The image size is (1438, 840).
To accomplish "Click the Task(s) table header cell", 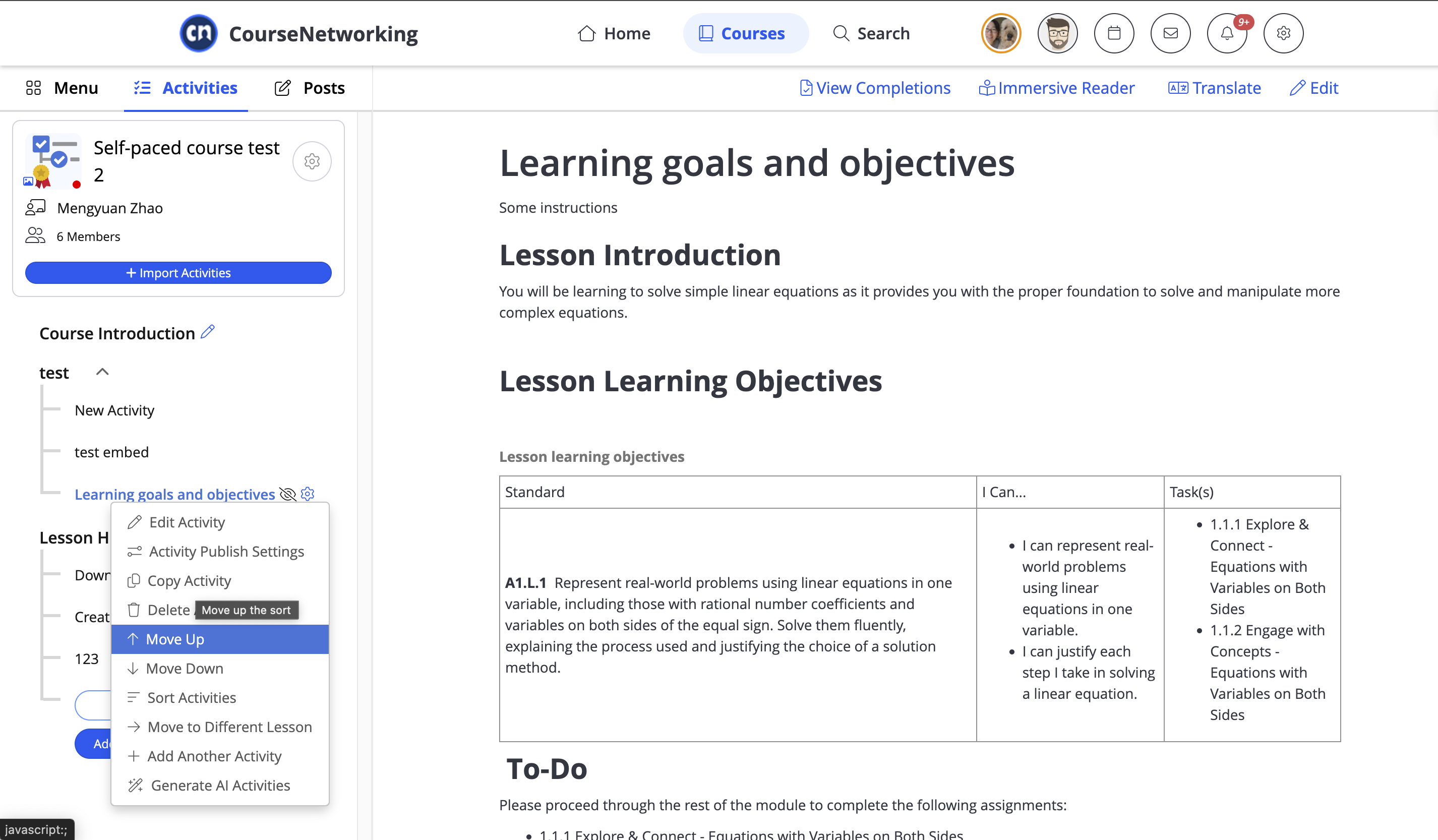I will click(x=1252, y=492).
